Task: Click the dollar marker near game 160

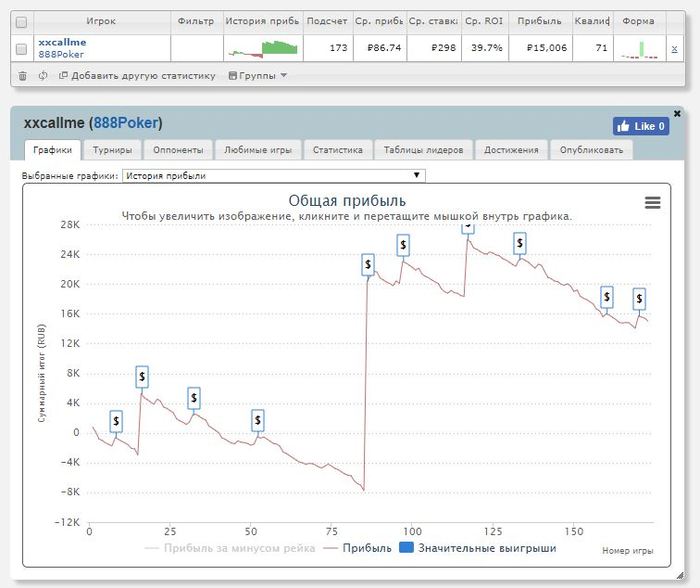Action: click(607, 297)
